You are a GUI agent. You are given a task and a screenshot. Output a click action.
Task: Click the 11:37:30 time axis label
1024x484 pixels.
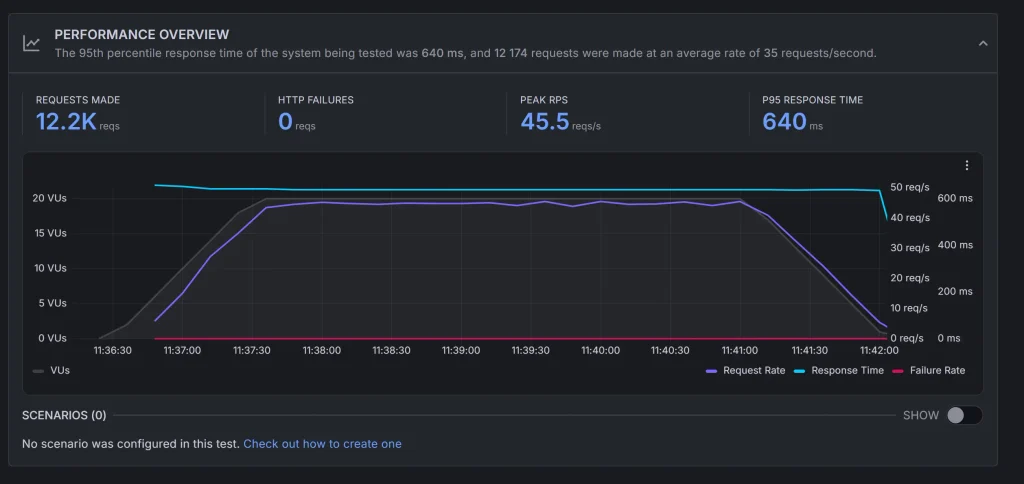[251, 351]
